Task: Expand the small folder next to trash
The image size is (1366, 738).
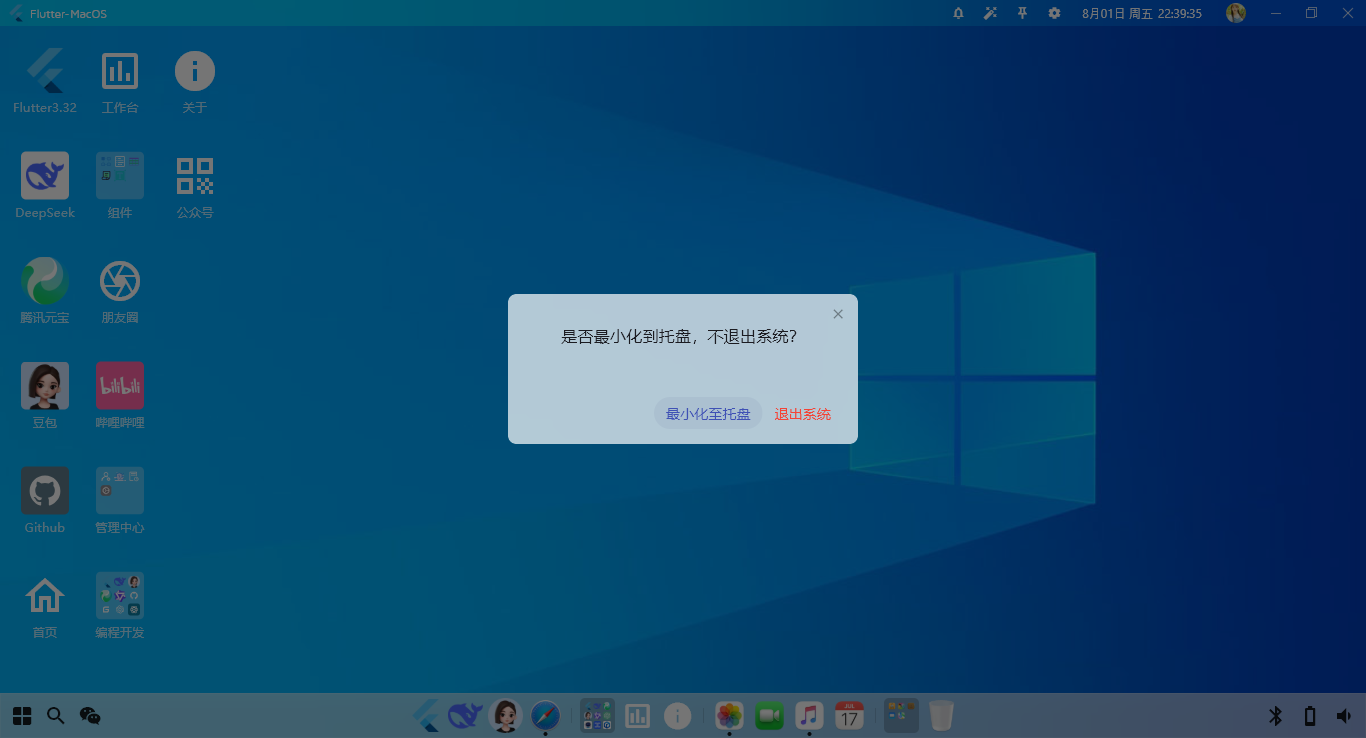Action: pos(901,715)
